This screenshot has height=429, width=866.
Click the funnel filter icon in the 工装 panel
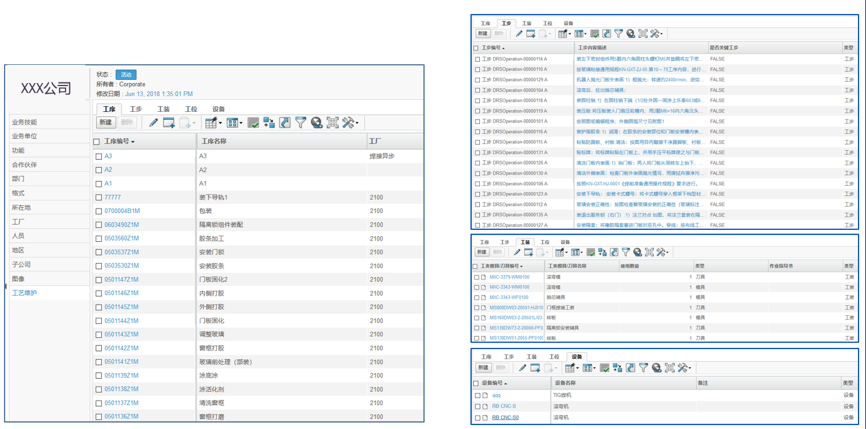point(626,252)
